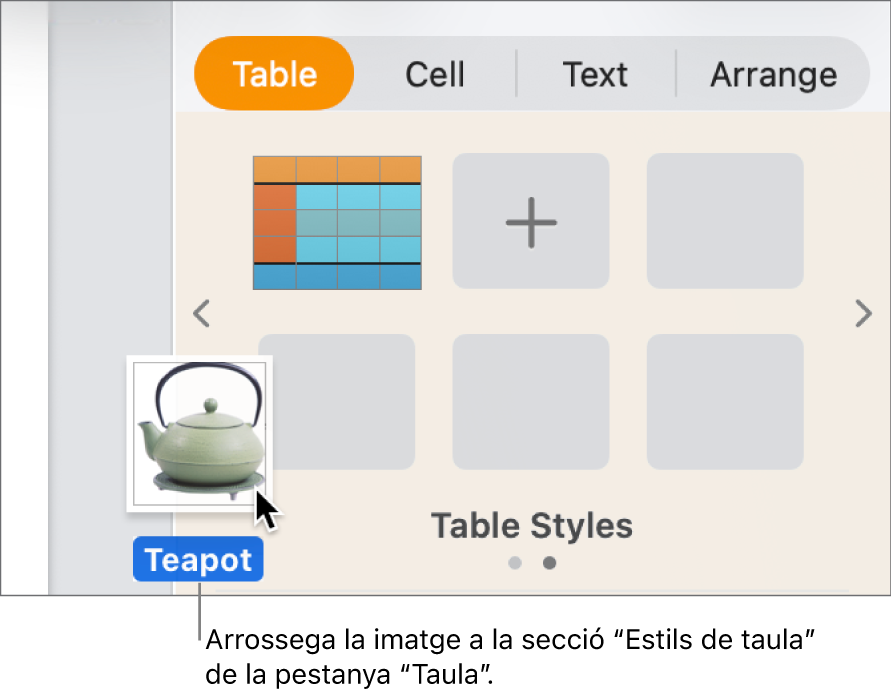
Task: Activate the highlighted Table tab toggle
Action: (x=273, y=73)
